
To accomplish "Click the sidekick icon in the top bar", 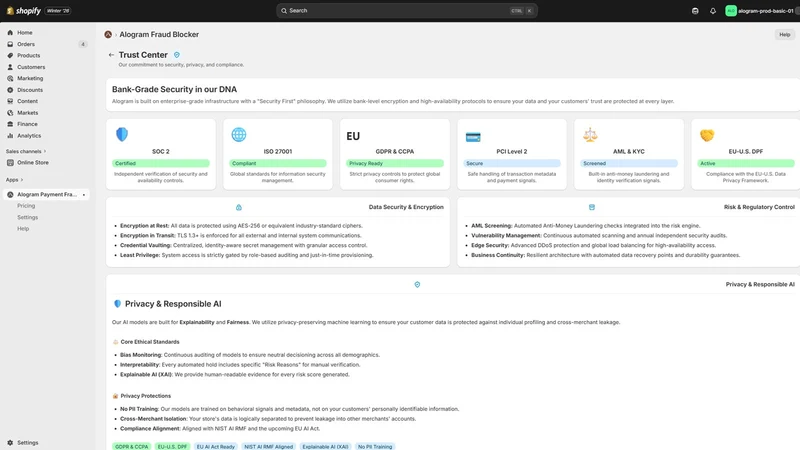I will point(695,11).
